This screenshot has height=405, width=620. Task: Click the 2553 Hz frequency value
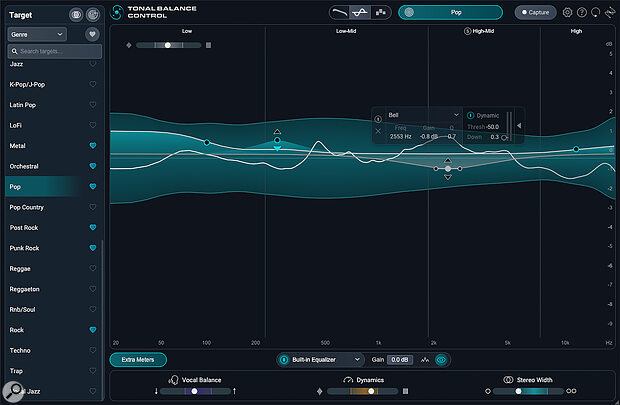click(x=401, y=136)
